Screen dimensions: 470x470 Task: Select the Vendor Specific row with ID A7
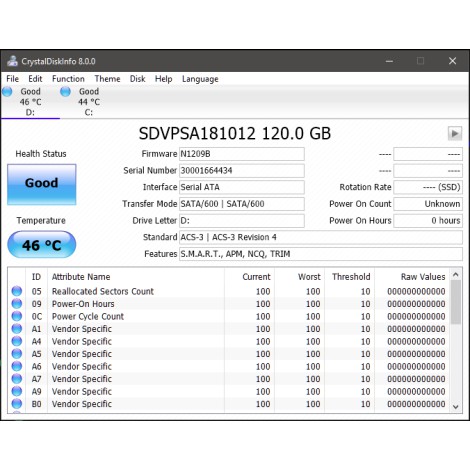click(x=229, y=379)
